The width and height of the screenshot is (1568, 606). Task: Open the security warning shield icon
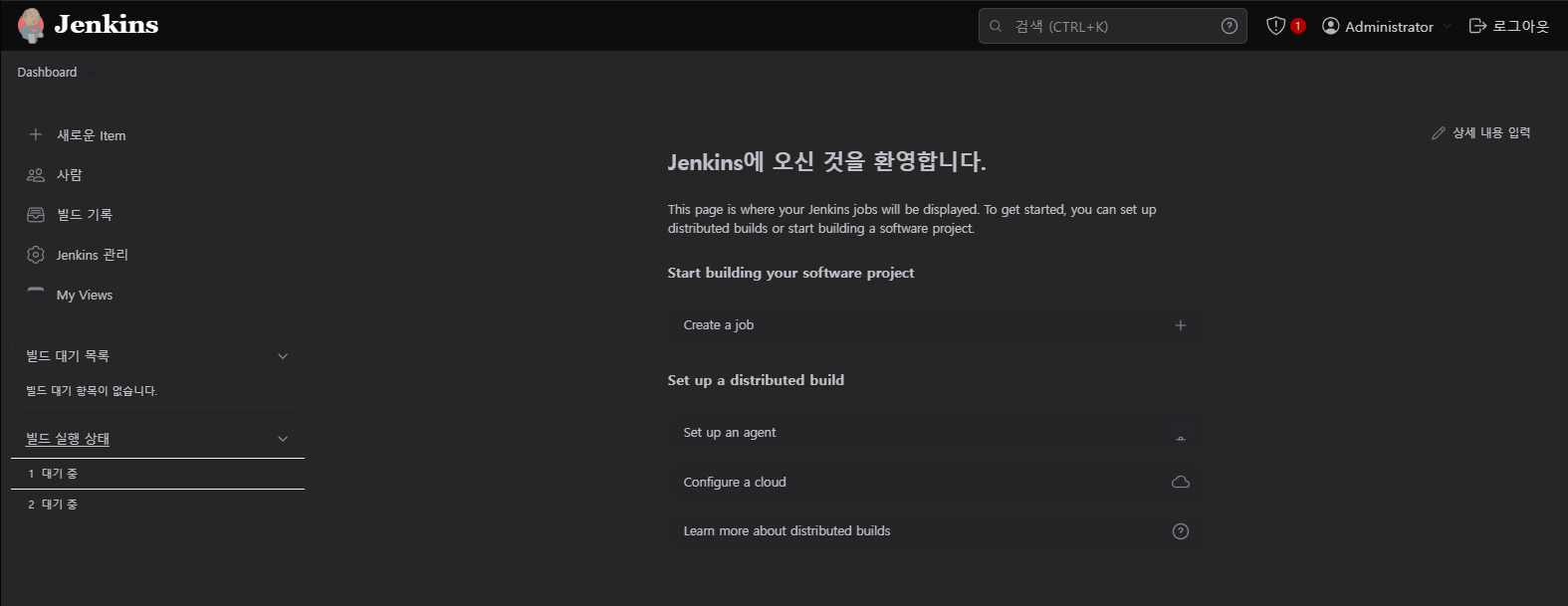tap(1275, 26)
